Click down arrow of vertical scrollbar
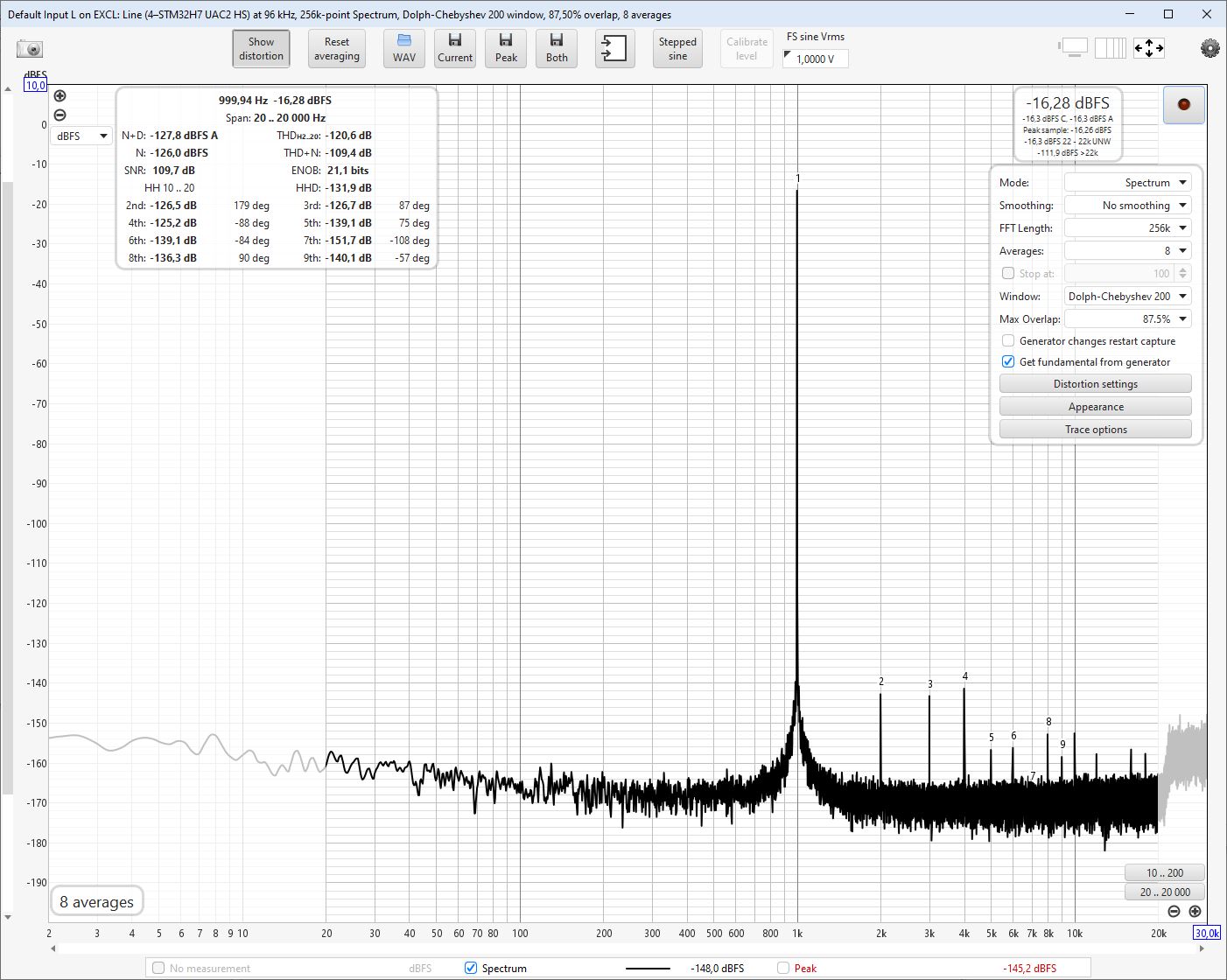 [x=8, y=918]
